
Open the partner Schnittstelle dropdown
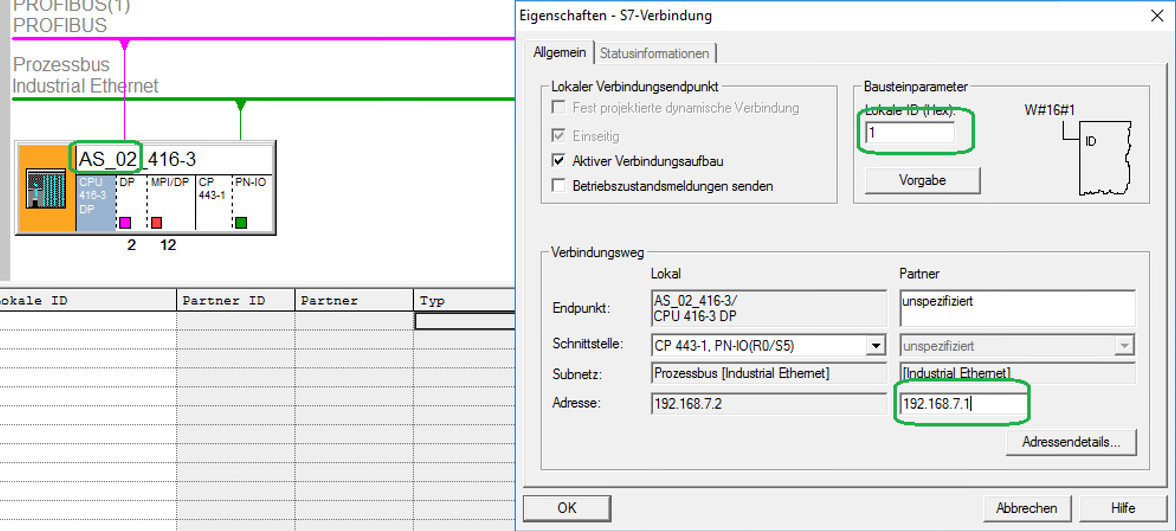pos(1124,346)
